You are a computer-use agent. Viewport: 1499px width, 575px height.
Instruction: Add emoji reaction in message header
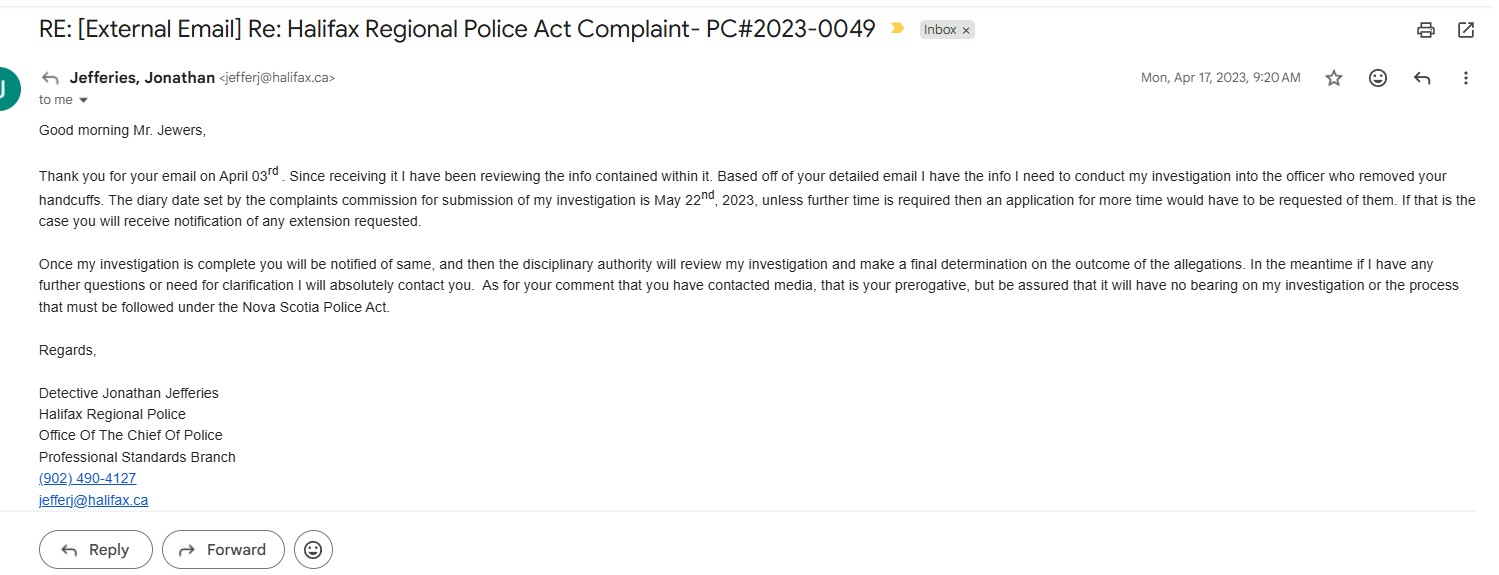[1378, 78]
